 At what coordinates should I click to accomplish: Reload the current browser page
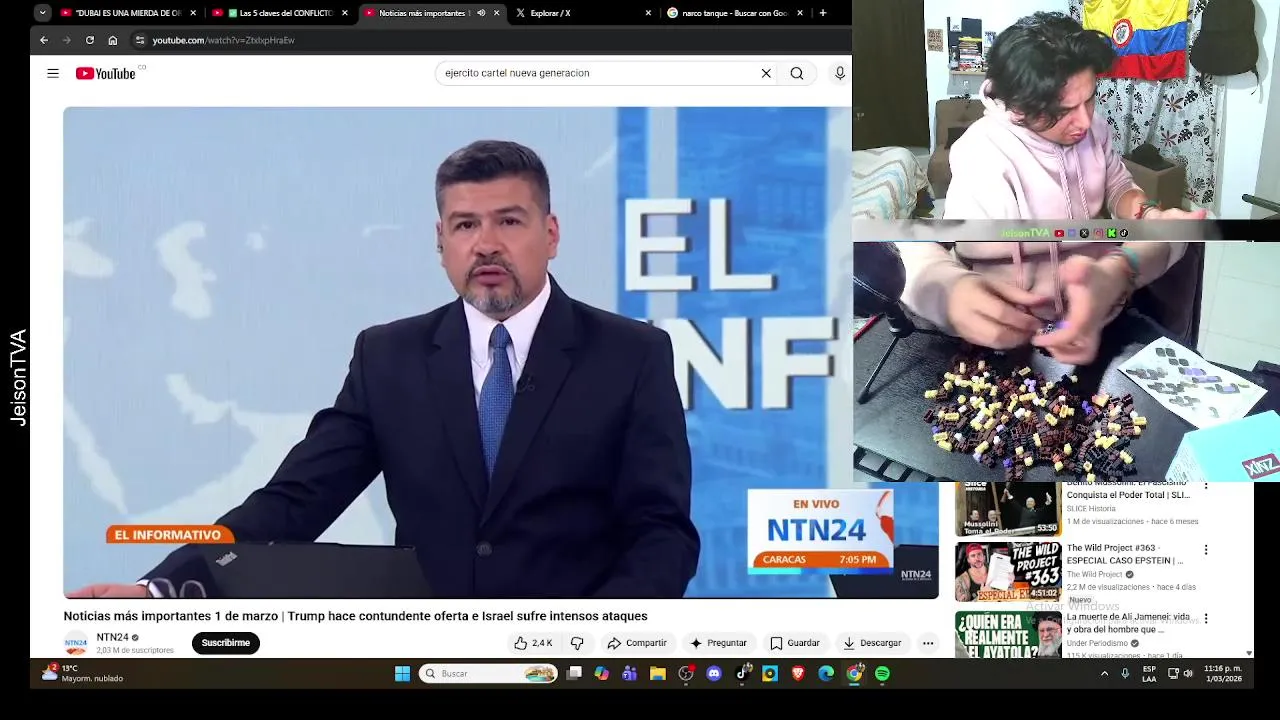point(90,40)
